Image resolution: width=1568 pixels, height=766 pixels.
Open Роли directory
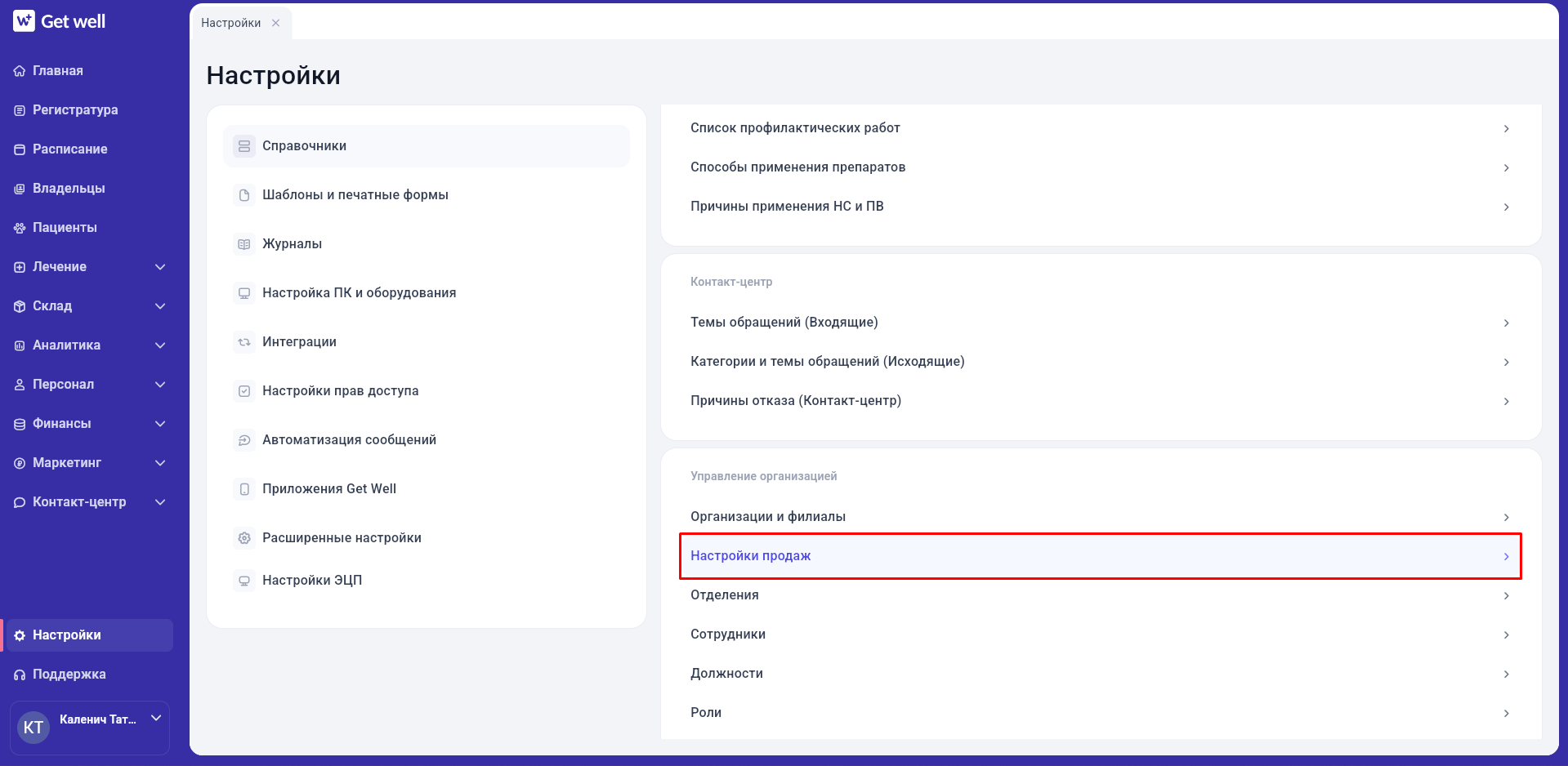(x=1101, y=713)
